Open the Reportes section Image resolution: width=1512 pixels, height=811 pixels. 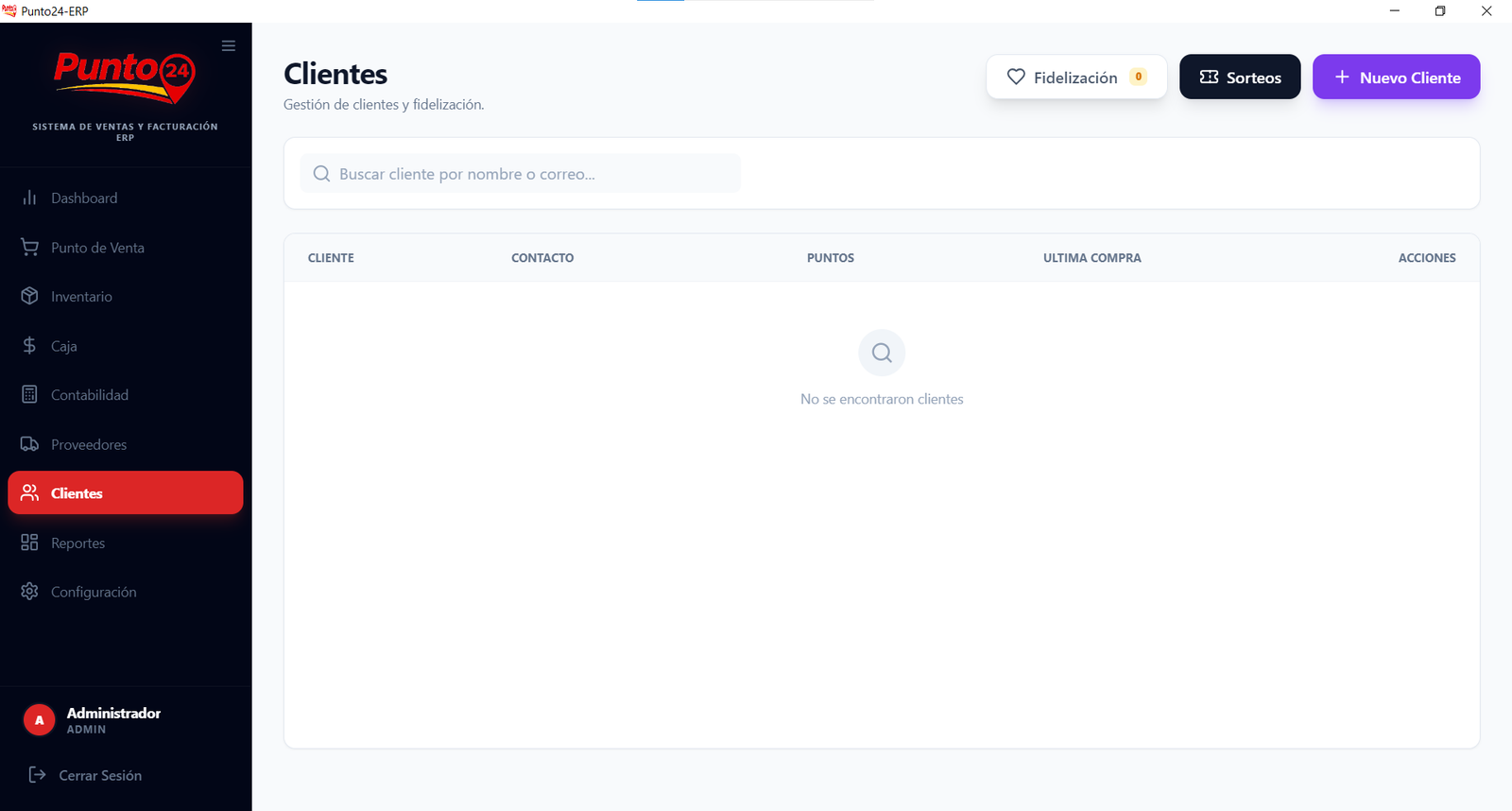pyautogui.click(x=126, y=542)
